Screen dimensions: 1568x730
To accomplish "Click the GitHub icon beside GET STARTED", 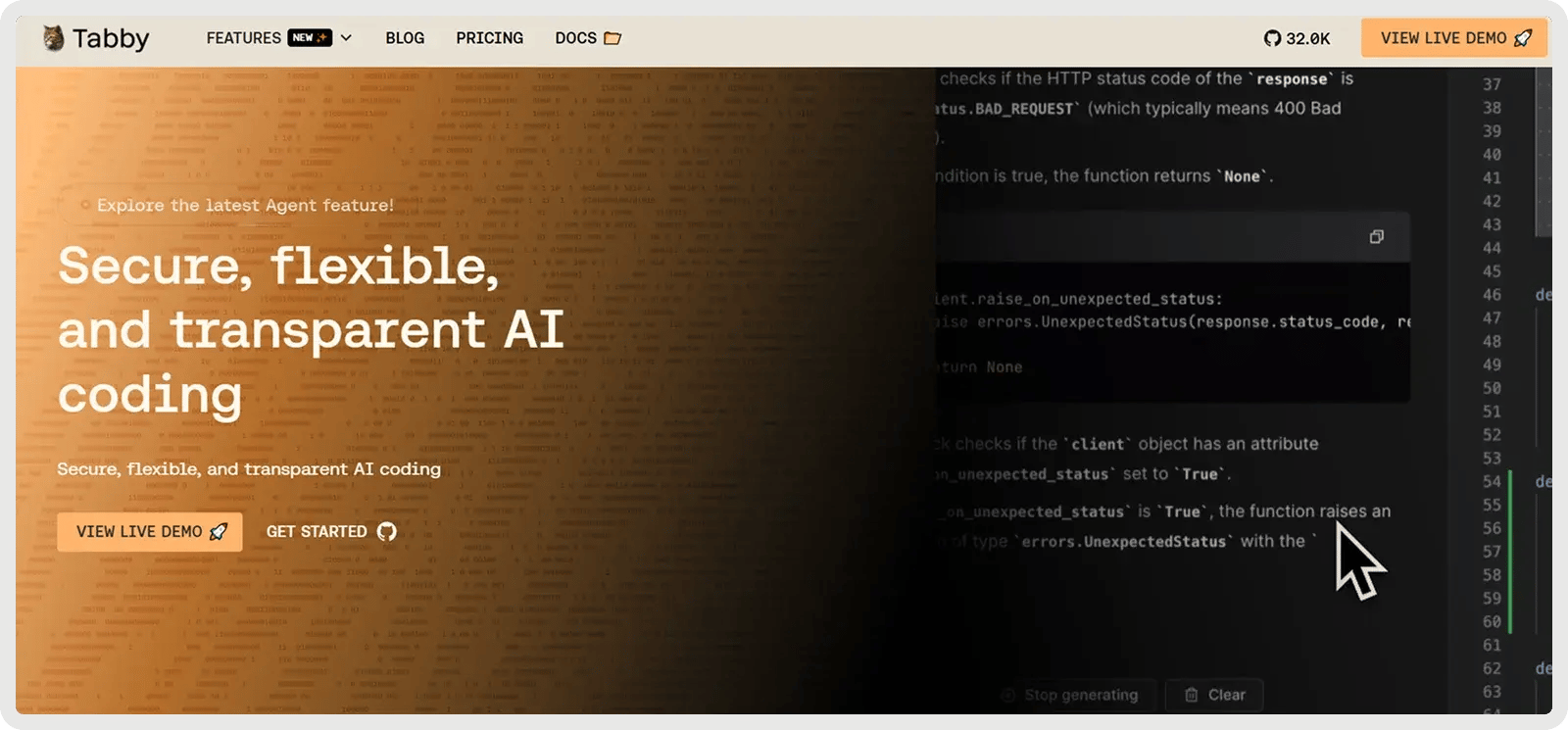I will coord(387,531).
